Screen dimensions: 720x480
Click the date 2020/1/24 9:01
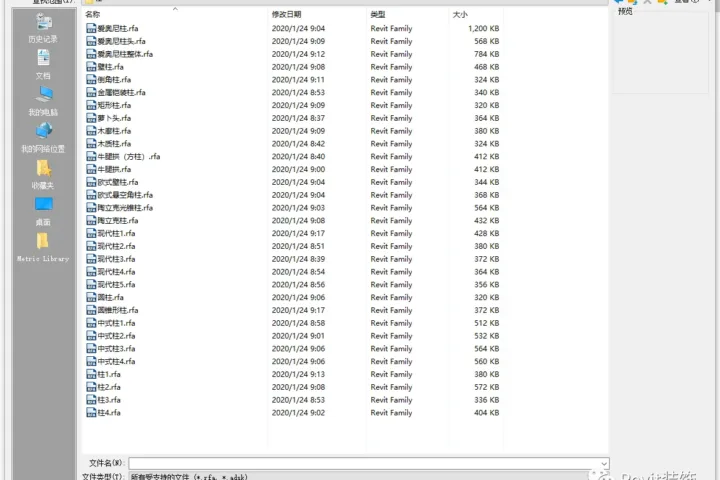298,336
